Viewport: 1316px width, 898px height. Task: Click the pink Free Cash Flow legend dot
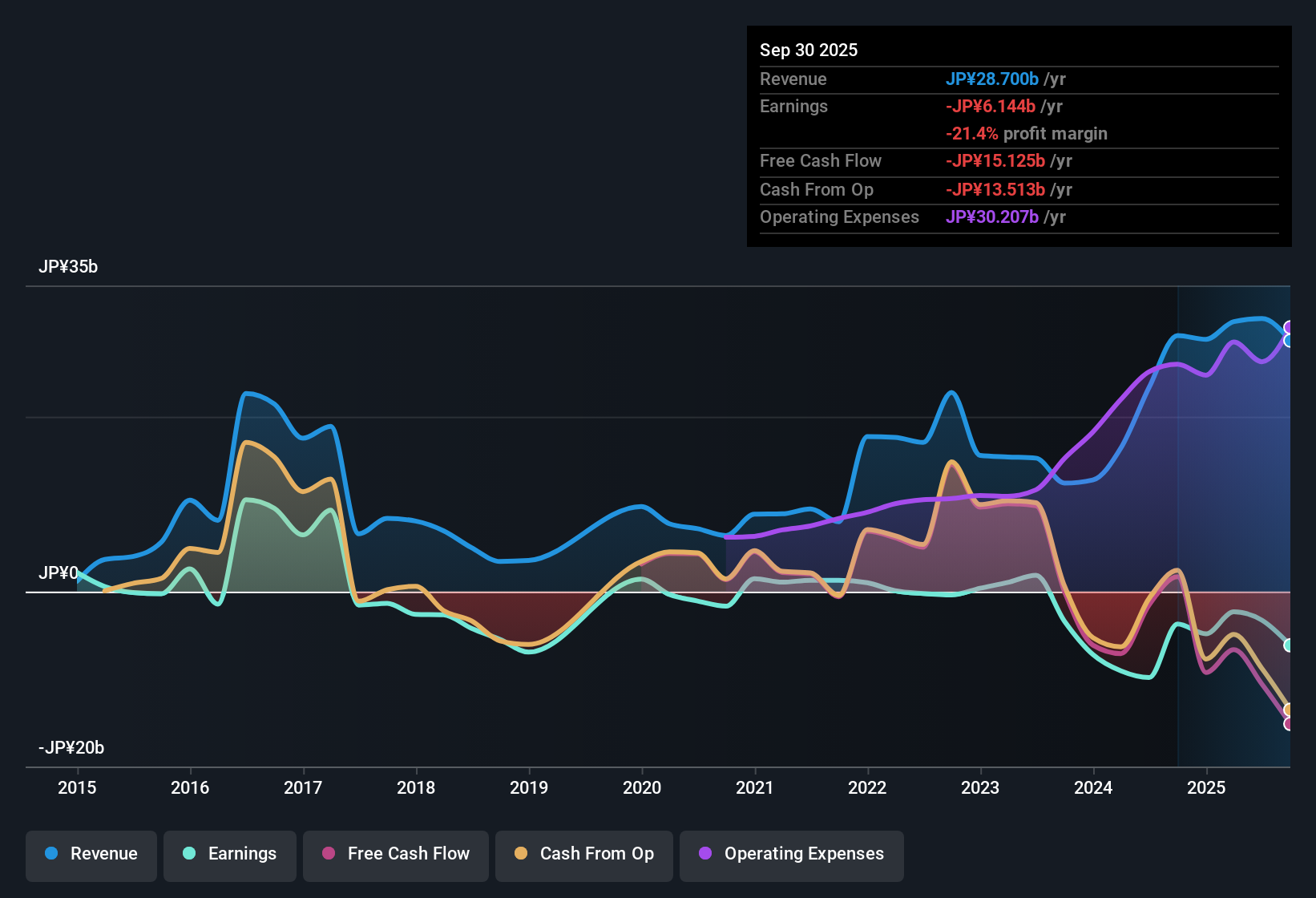click(329, 854)
